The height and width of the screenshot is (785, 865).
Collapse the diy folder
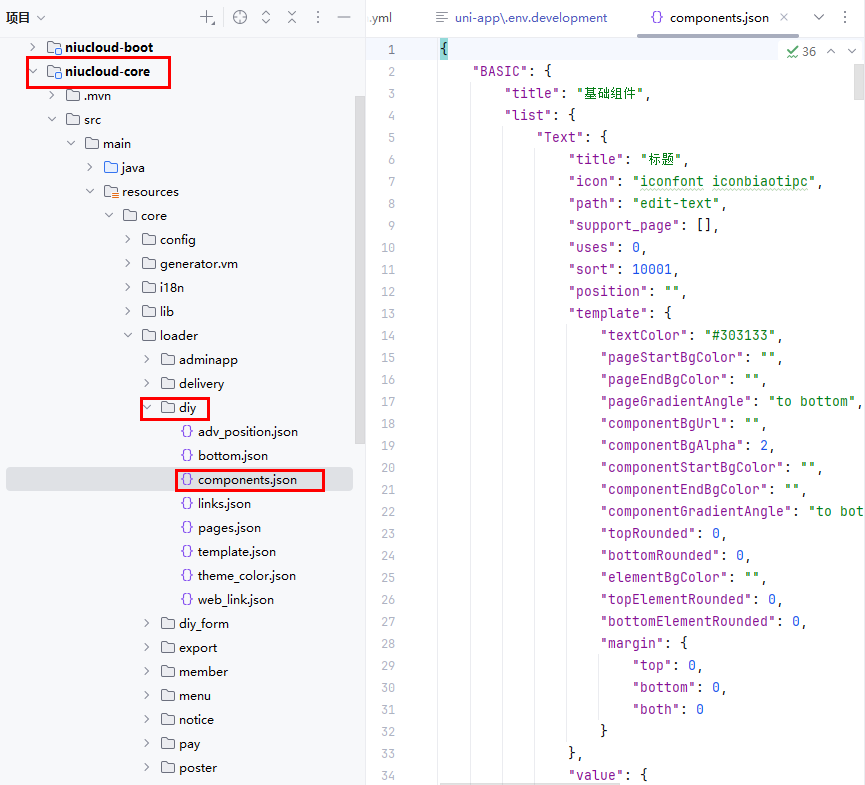pyautogui.click(x=147, y=407)
